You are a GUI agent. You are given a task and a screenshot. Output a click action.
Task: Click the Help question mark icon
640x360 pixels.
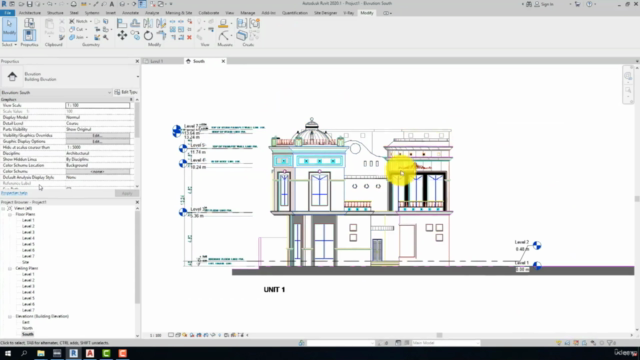click(589, 4)
